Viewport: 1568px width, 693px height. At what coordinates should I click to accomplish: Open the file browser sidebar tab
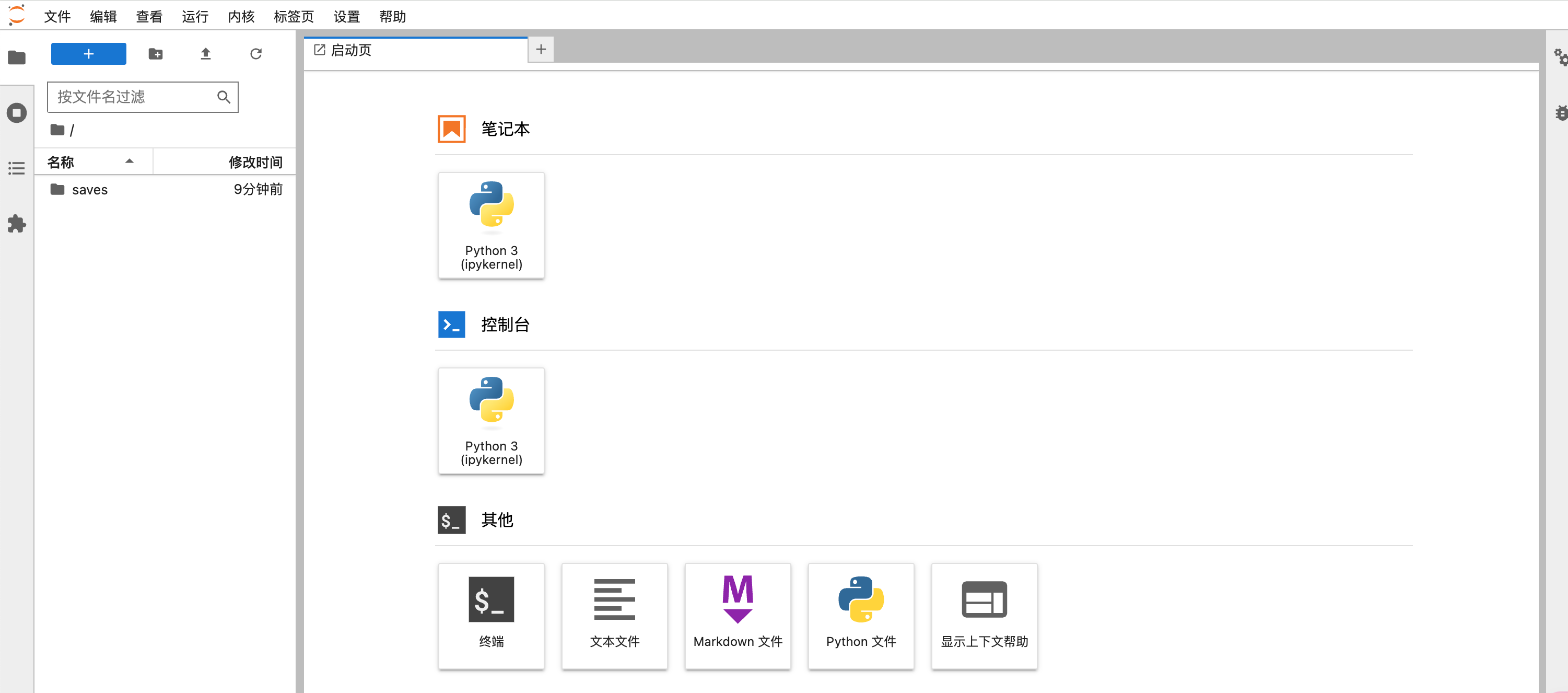click(x=16, y=58)
